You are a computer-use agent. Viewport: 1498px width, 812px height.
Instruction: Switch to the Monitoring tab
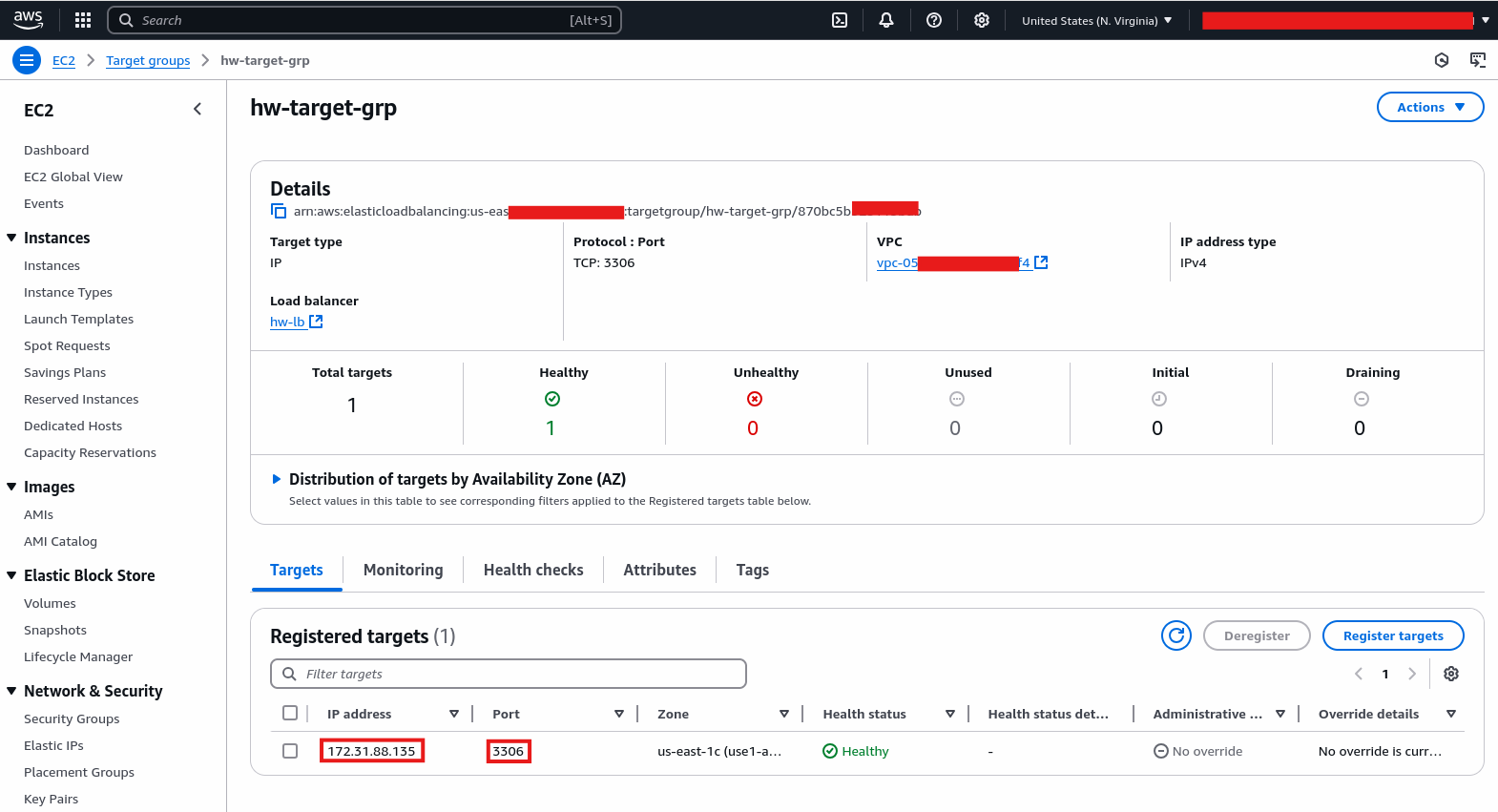[x=403, y=570]
